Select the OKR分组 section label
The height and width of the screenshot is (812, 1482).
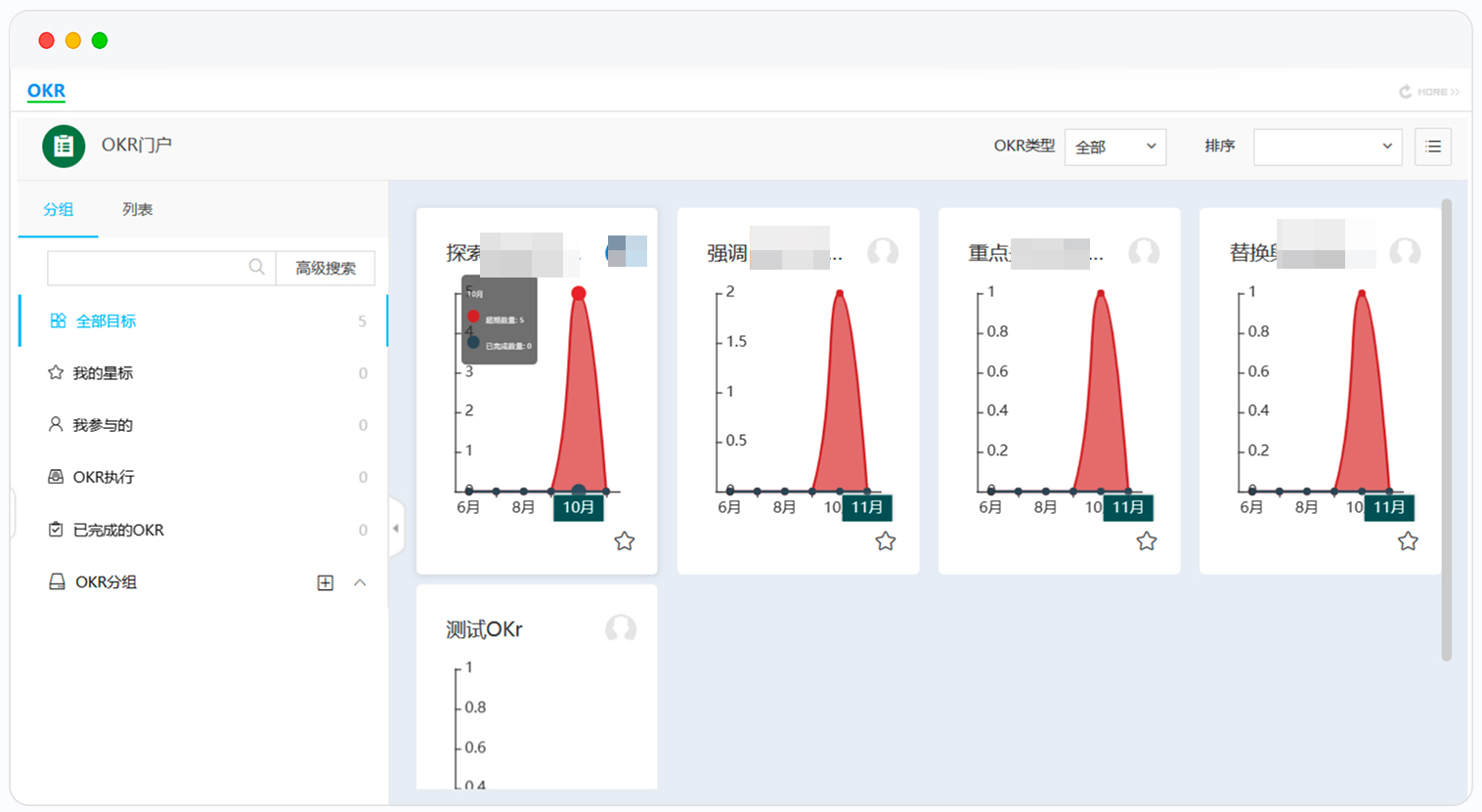tap(106, 582)
